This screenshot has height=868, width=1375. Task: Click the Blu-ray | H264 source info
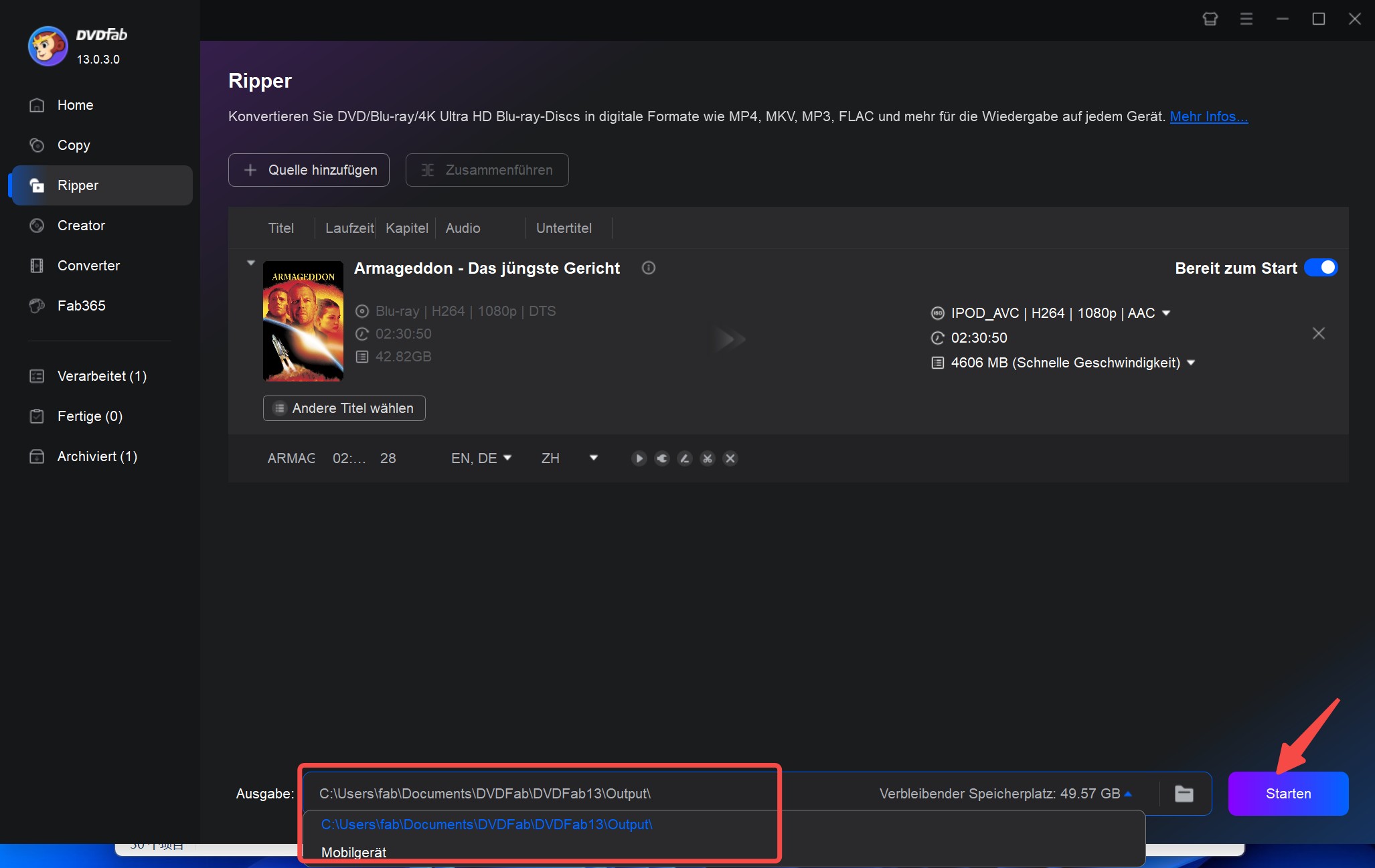point(465,311)
